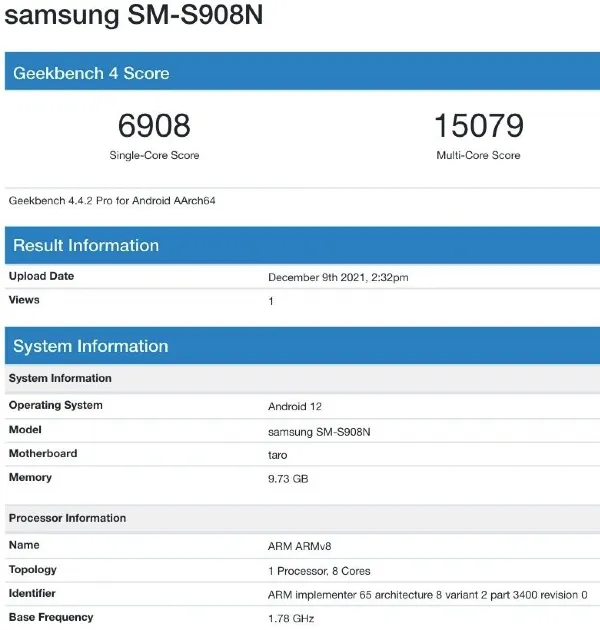The width and height of the screenshot is (600, 630).
Task: Click the multi-core score 15079
Action: pyautogui.click(x=479, y=126)
